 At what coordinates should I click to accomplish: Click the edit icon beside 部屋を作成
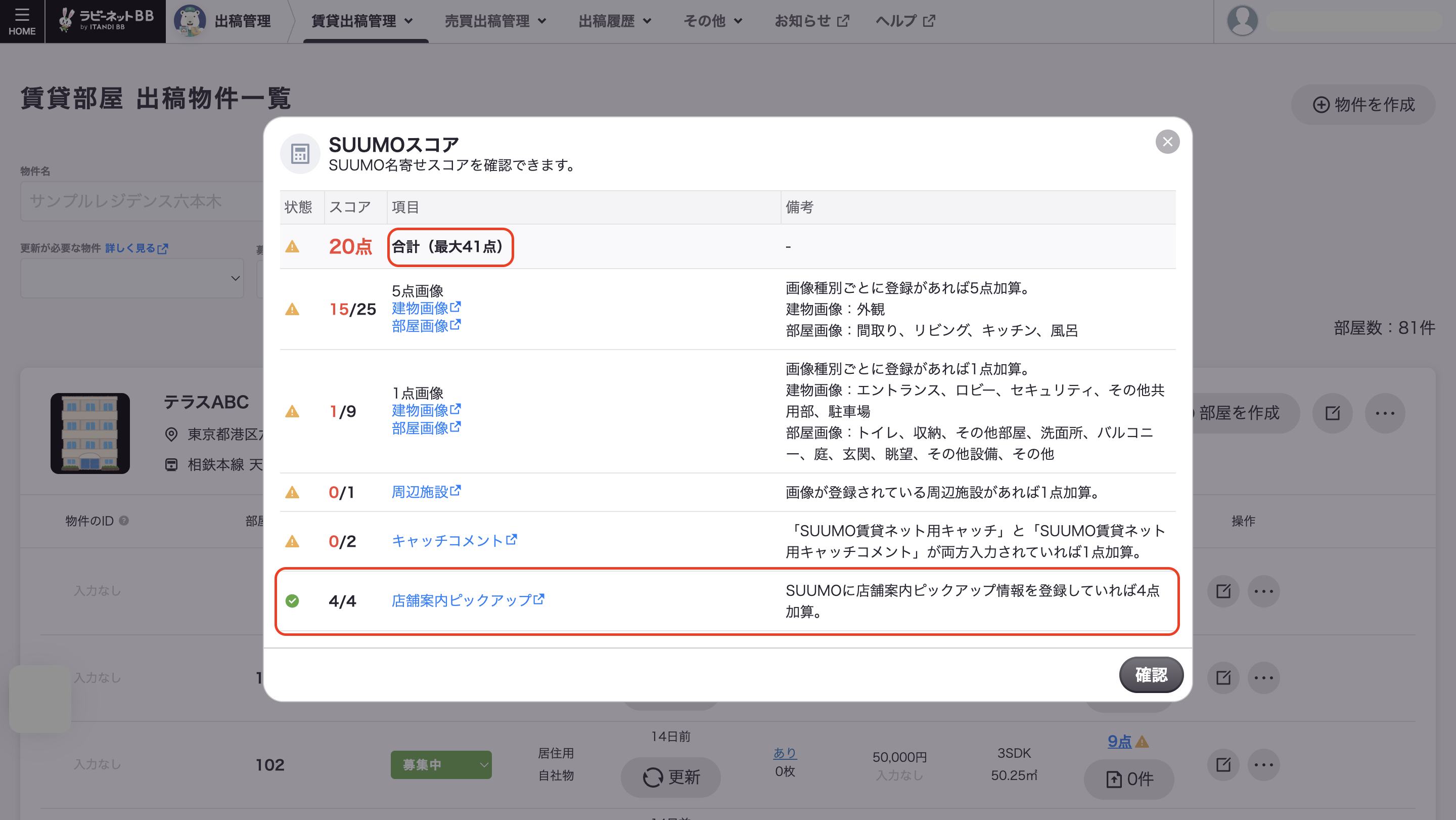pos(1332,413)
